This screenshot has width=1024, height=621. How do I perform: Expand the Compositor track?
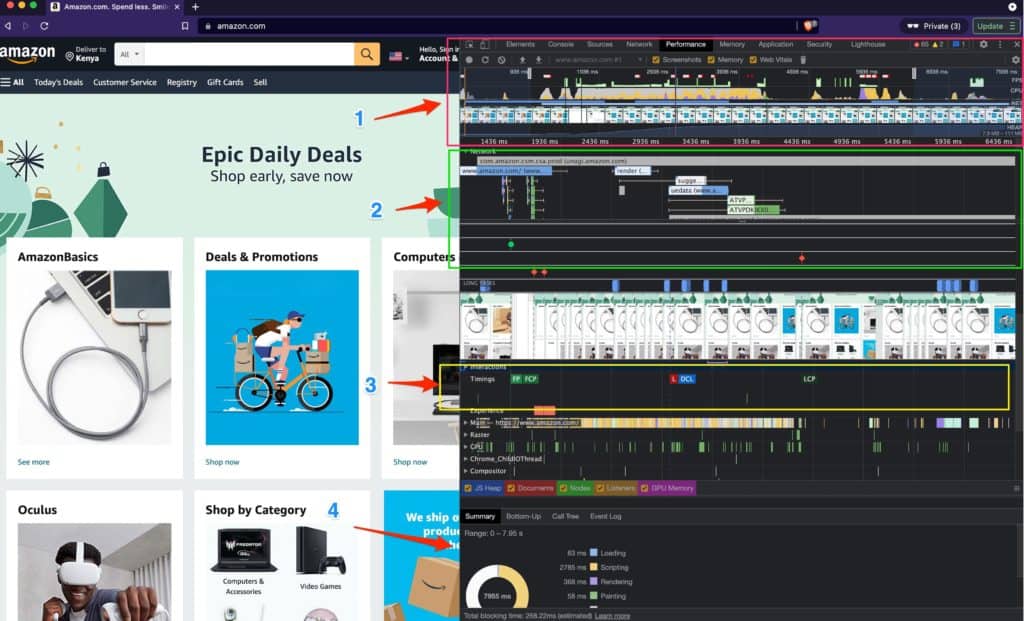[466, 471]
